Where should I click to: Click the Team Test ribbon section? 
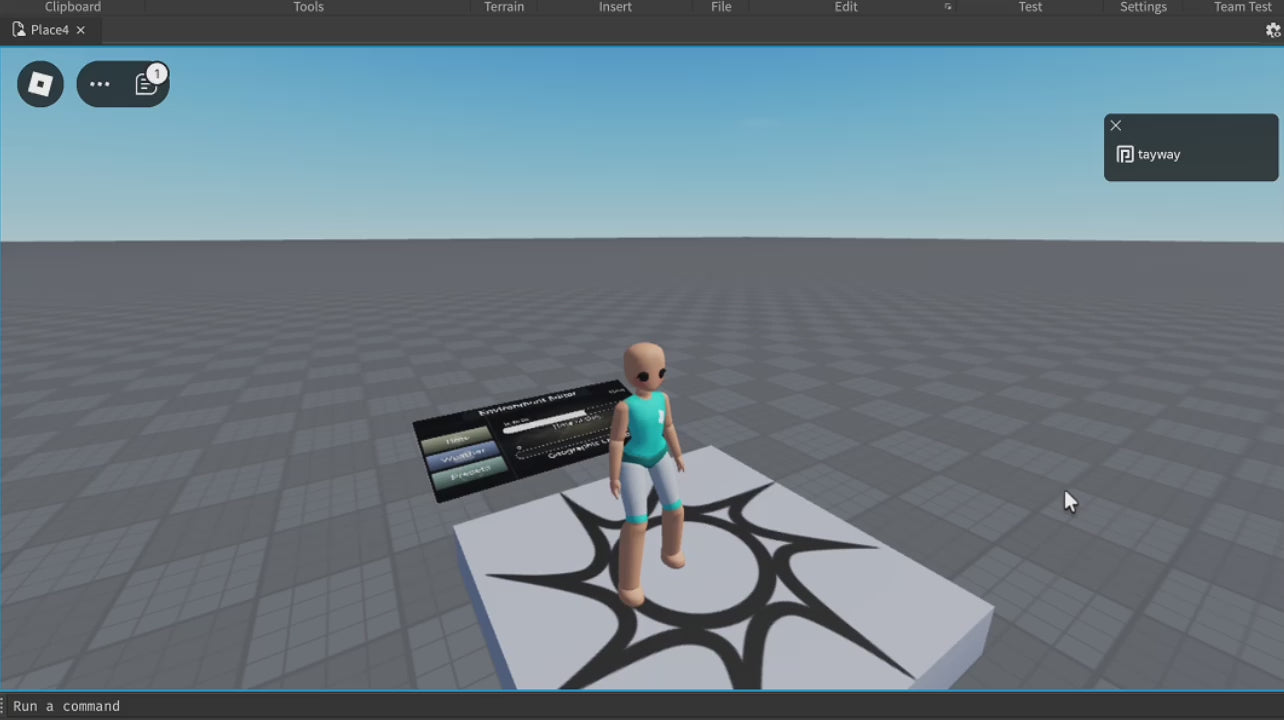[x=1242, y=7]
